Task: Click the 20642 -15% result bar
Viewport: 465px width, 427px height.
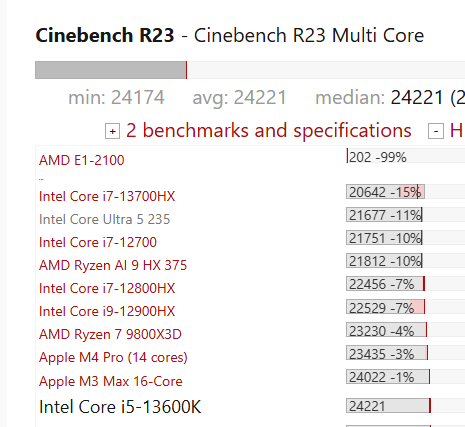Action: [x=385, y=192]
